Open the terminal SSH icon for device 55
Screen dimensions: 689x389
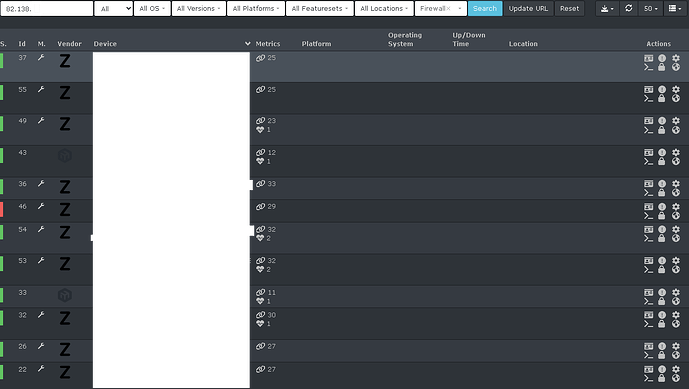click(649, 99)
